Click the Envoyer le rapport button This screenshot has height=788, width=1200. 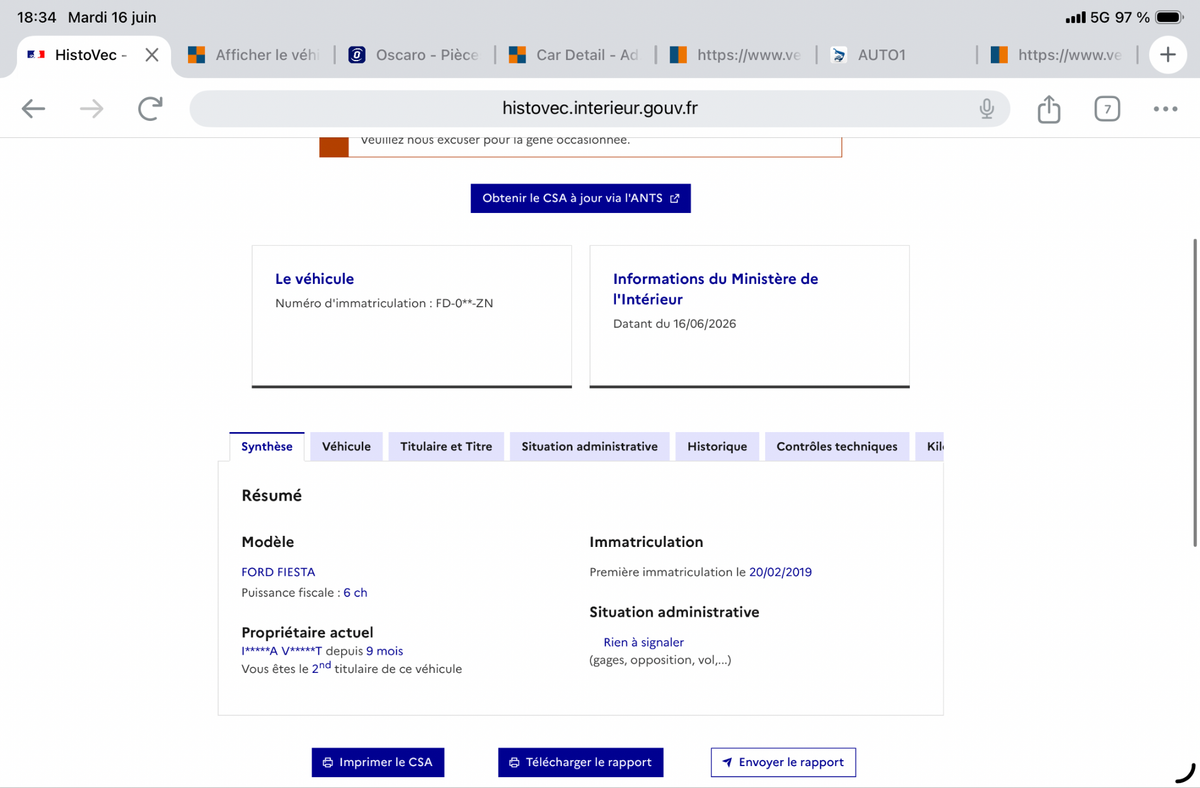[783, 762]
